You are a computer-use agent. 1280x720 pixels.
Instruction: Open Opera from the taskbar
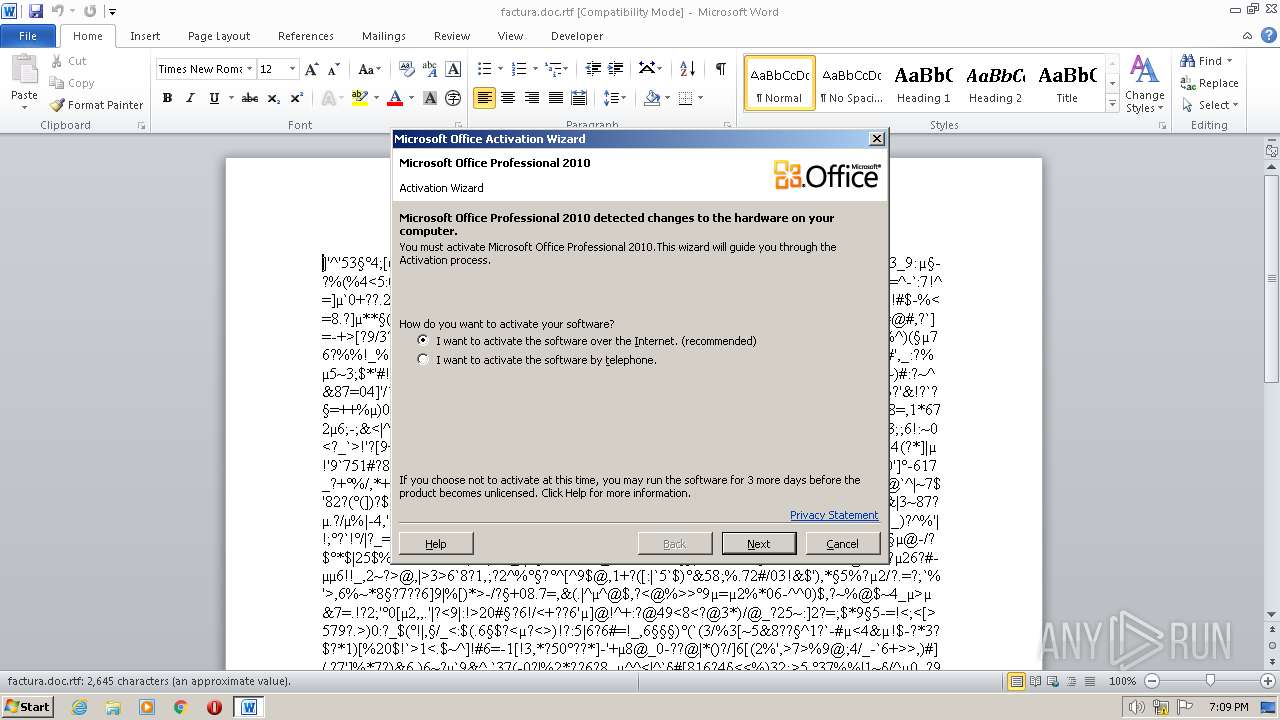click(x=214, y=707)
